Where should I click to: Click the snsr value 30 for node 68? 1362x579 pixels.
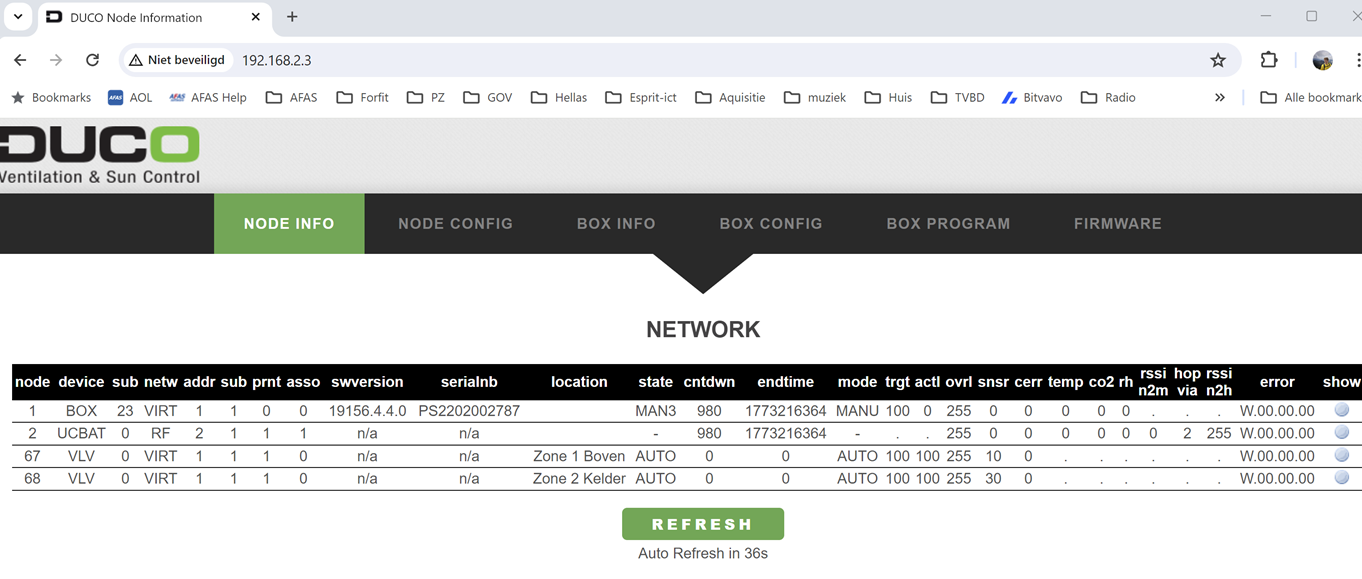993,479
